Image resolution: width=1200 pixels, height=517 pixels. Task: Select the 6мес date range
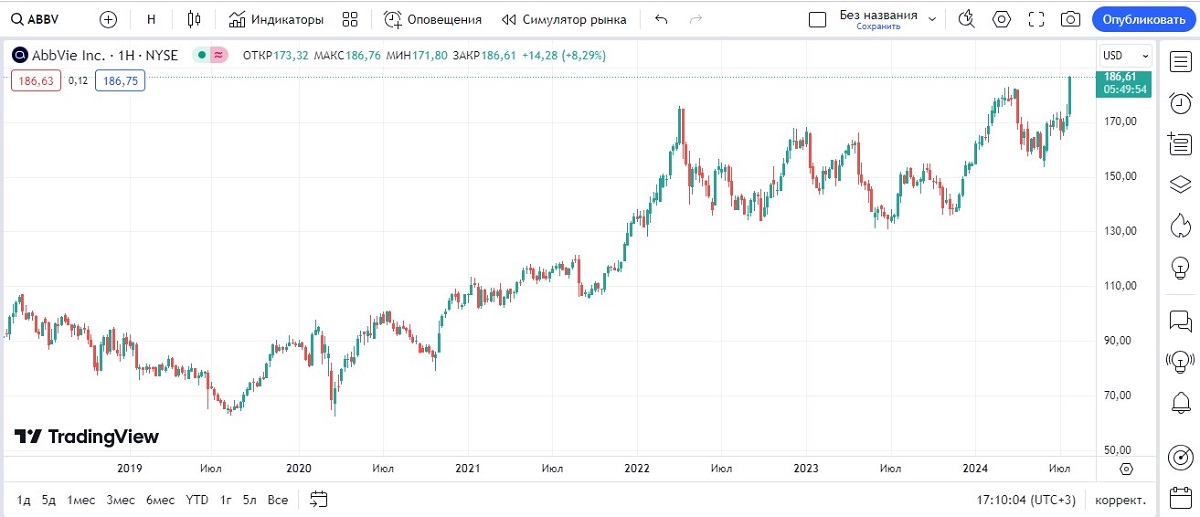[x=160, y=498]
